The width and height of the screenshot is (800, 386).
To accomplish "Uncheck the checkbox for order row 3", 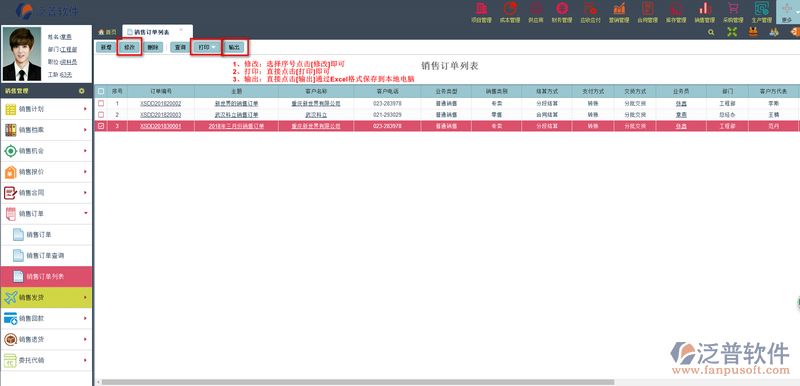I will coord(101,126).
